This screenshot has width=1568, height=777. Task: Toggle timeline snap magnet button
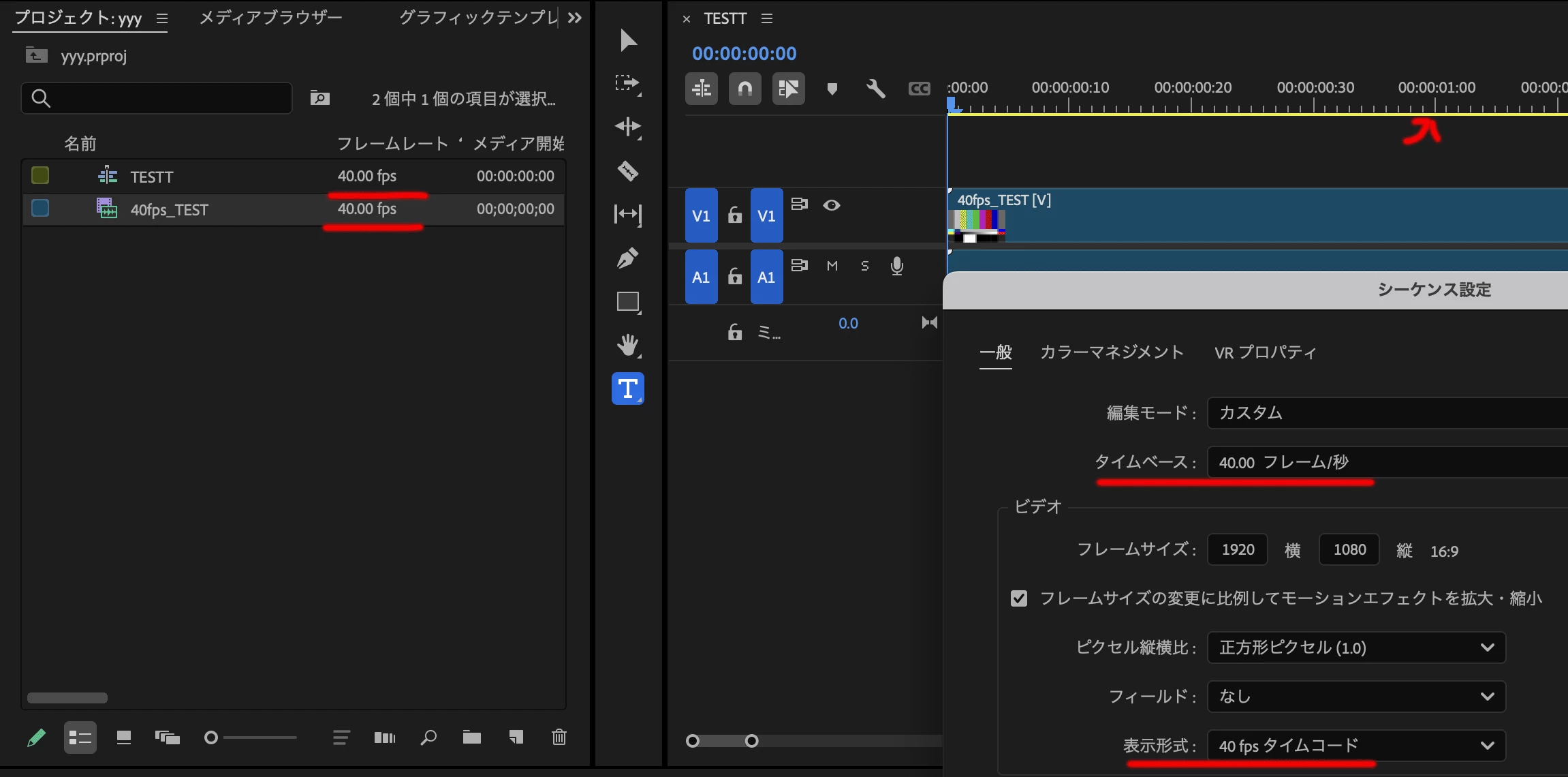(x=744, y=89)
